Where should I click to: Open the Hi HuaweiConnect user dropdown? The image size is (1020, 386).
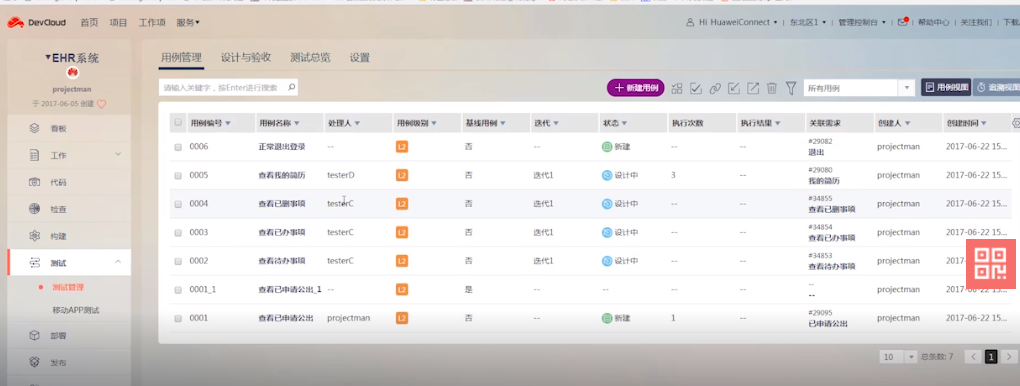pyautogui.click(x=732, y=22)
